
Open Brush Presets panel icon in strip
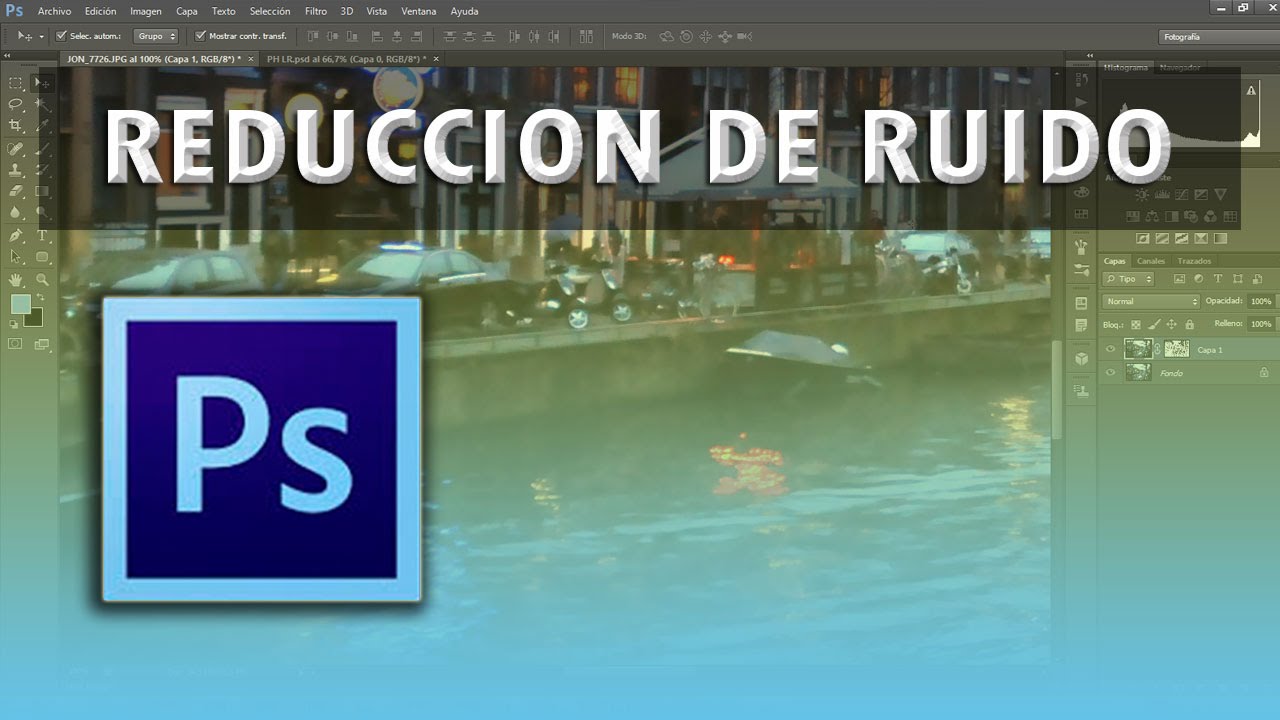(1081, 270)
